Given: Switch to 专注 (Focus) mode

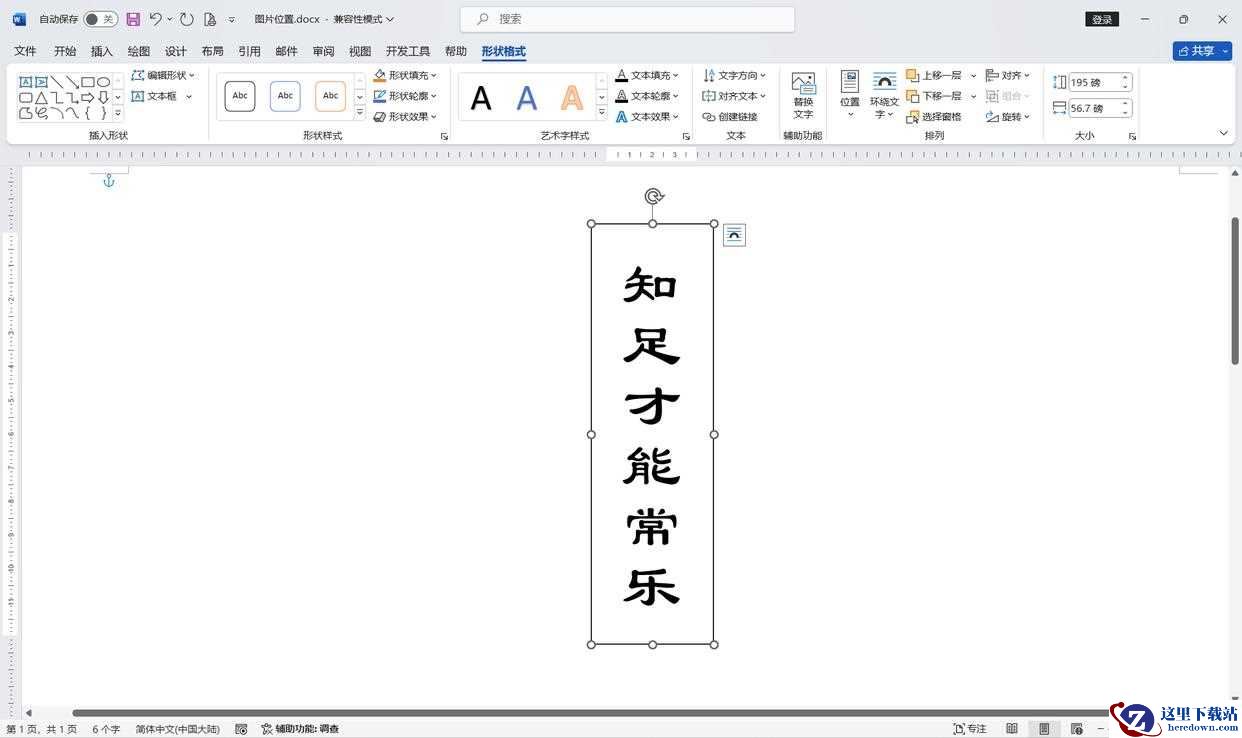Looking at the screenshot, I should 970,729.
